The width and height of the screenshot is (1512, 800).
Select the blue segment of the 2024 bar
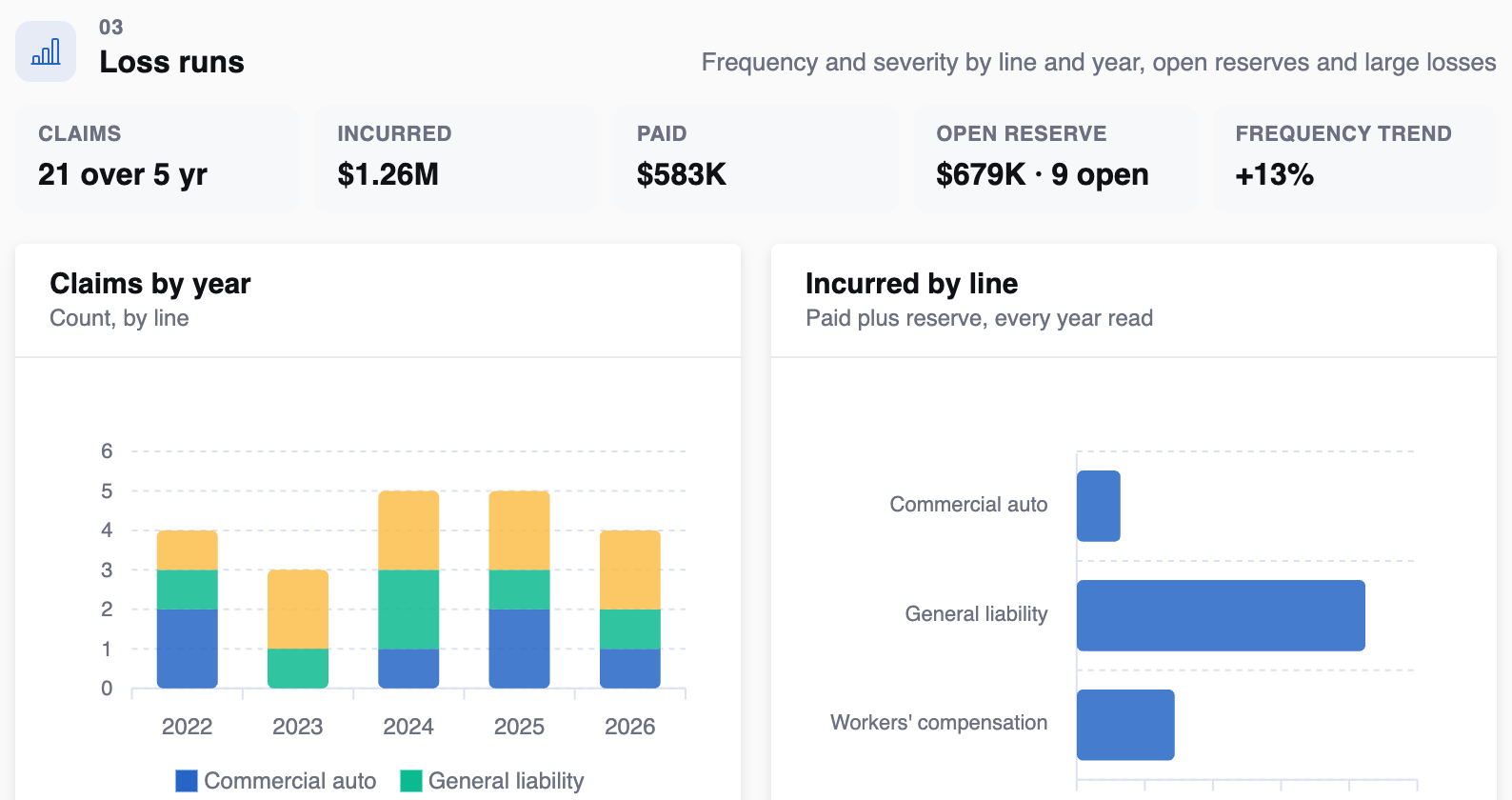pos(408,669)
